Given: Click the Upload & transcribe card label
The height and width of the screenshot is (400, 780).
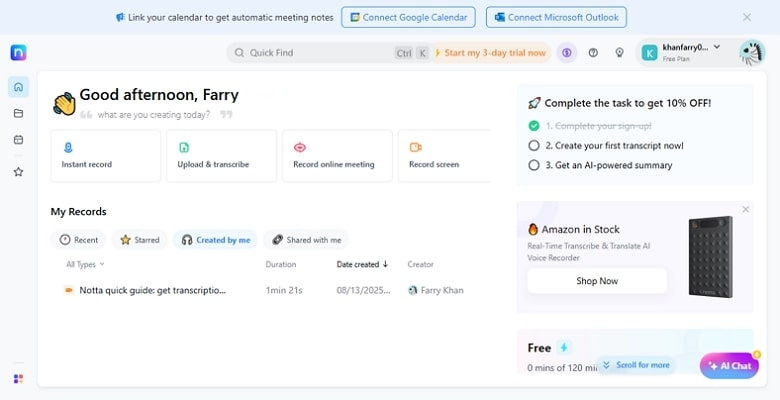Looking at the screenshot, I should pyautogui.click(x=213, y=164).
